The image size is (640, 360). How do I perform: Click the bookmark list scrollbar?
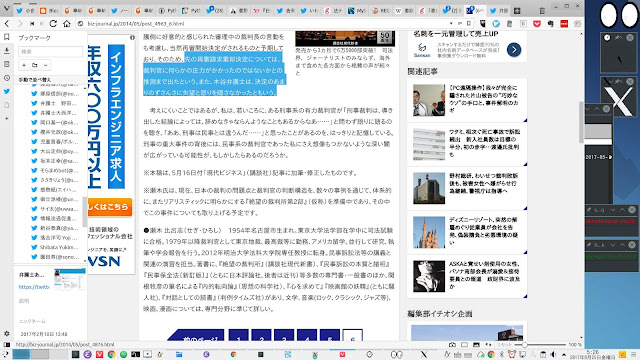pos(84,211)
